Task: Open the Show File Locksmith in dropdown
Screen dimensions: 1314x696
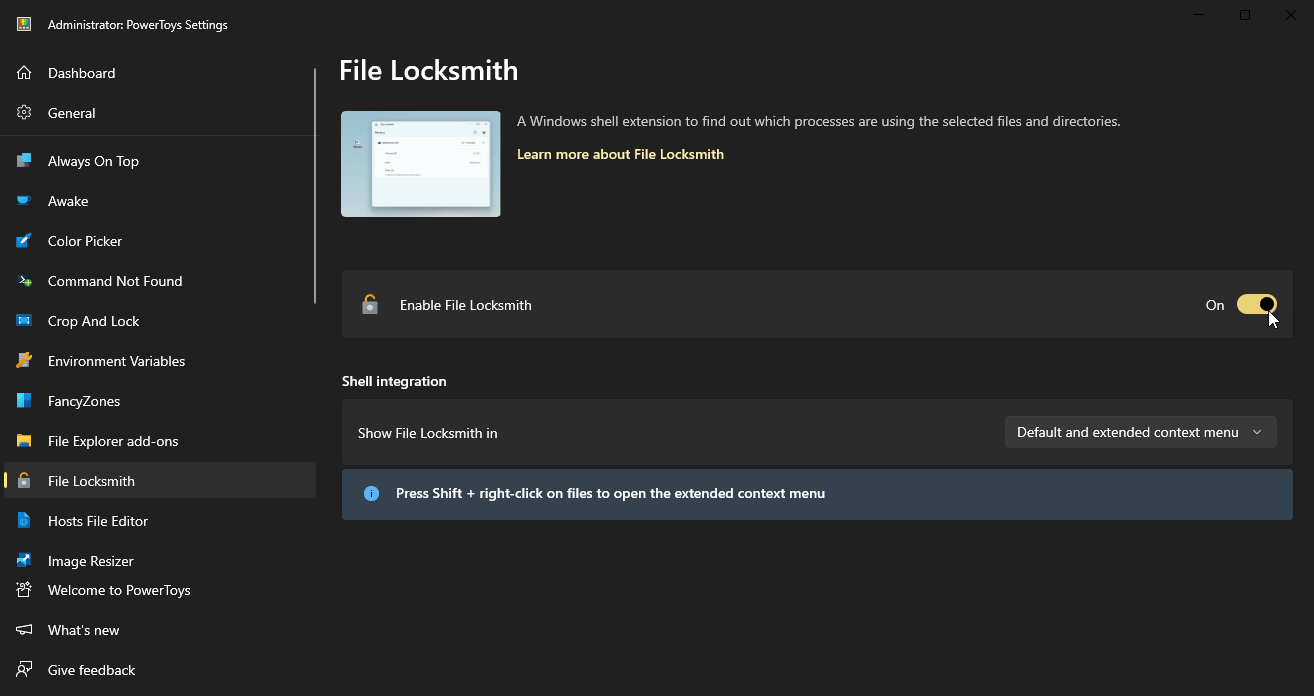Action: click(1140, 432)
